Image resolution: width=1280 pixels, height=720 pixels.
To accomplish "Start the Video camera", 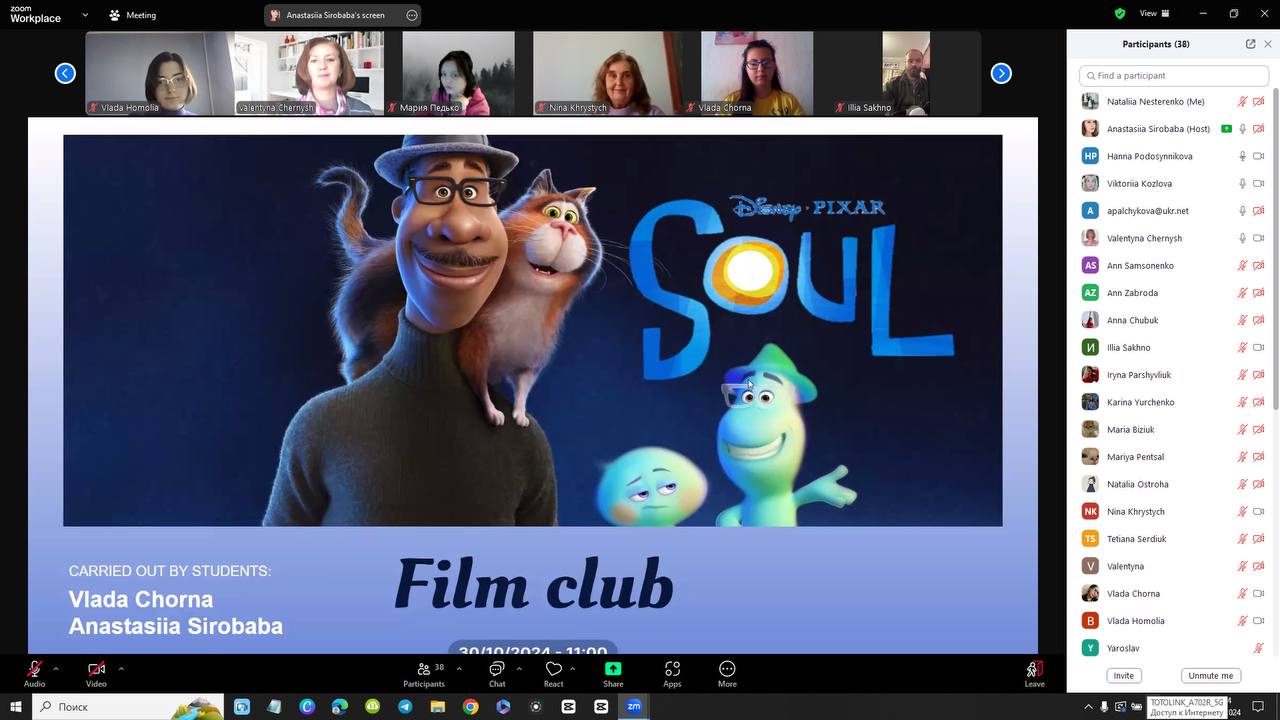I will point(96,670).
